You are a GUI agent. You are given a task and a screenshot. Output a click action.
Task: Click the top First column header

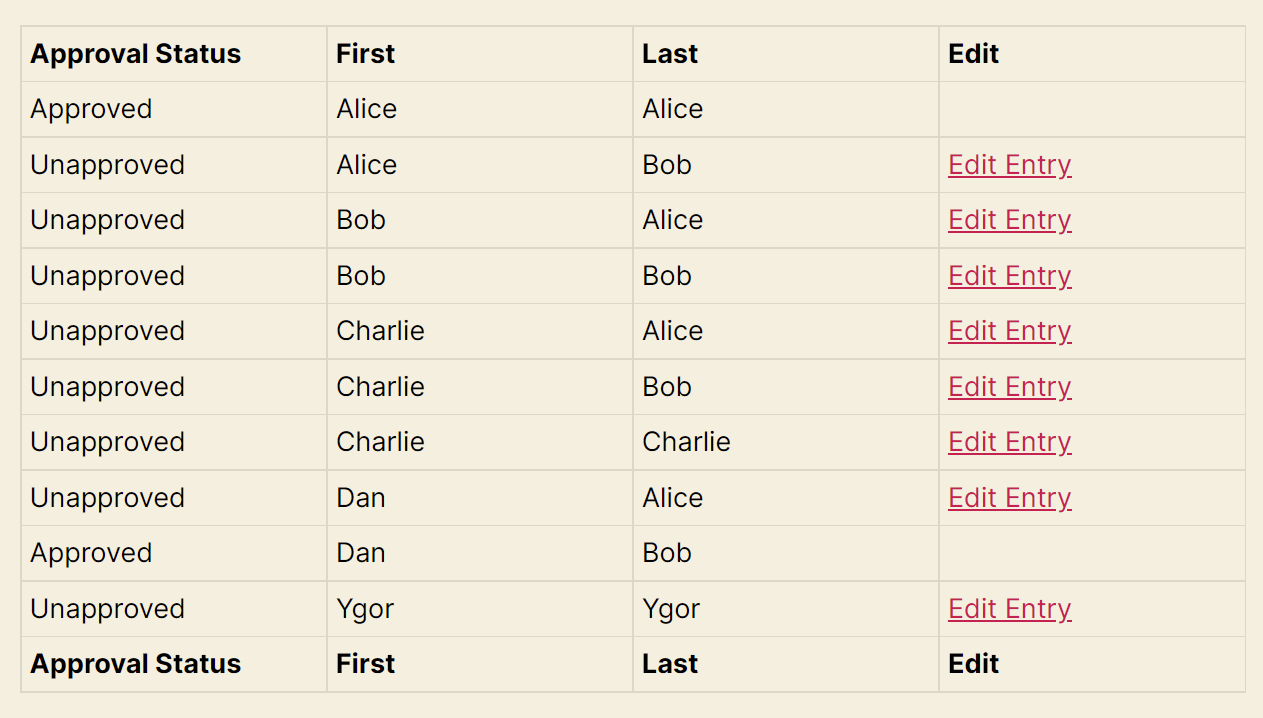pyautogui.click(x=365, y=54)
